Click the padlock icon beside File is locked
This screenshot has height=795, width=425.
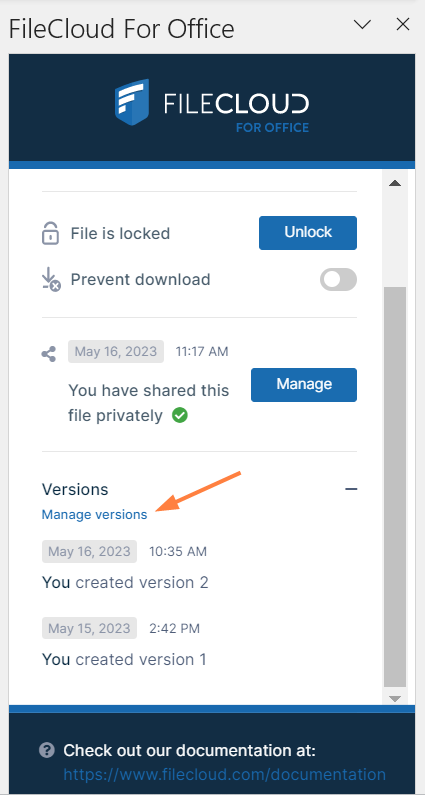50,233
